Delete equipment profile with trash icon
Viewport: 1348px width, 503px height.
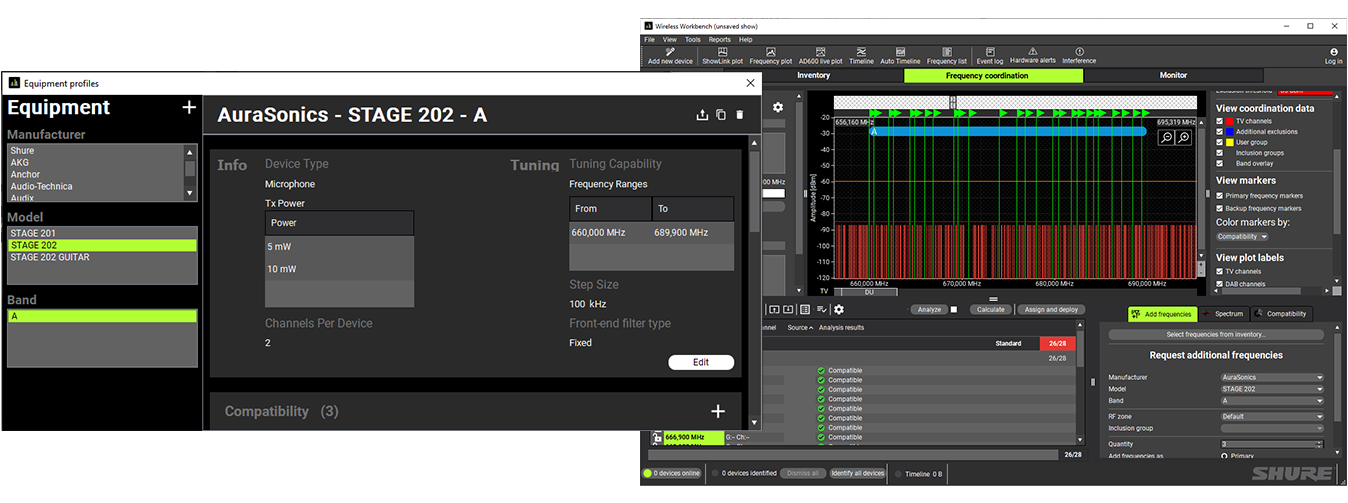(x=740, y=115)
